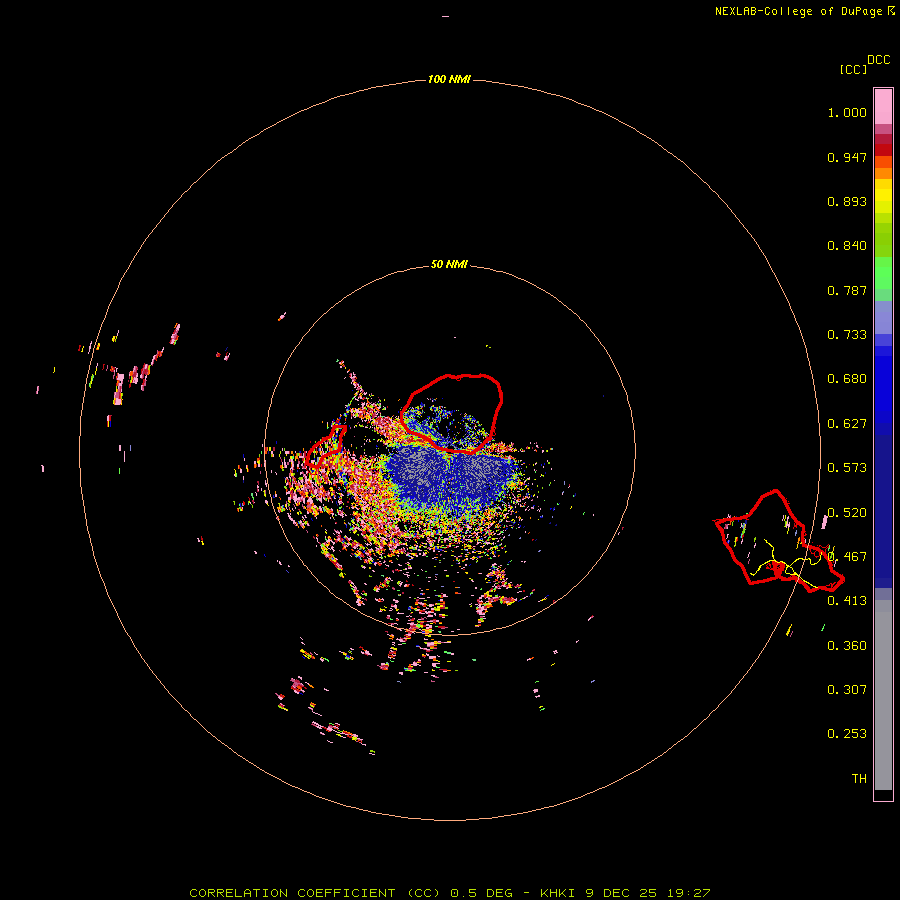Click the red island outline with yellow roads
Image resolution: width=900 pixels, height=900 pixels.
[778, 541]
